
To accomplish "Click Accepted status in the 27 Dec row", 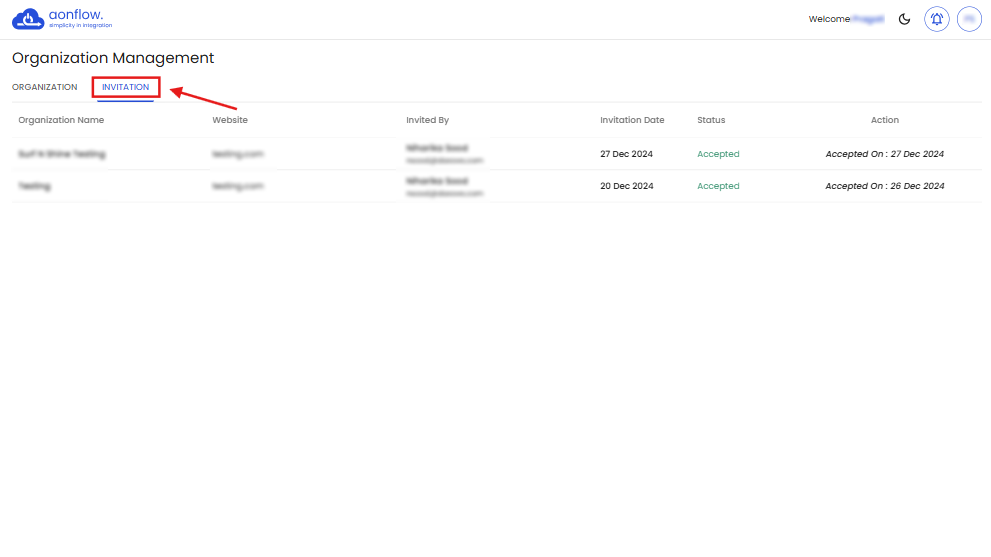I will [718, 154].
